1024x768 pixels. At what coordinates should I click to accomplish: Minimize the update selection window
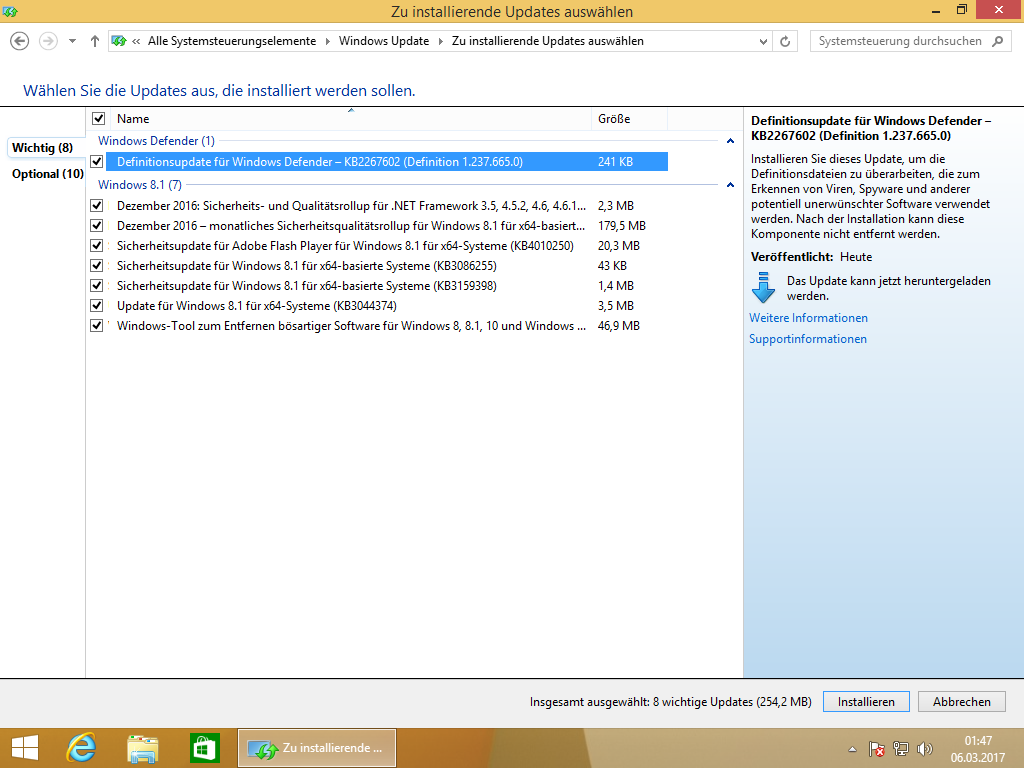point(936,10)
